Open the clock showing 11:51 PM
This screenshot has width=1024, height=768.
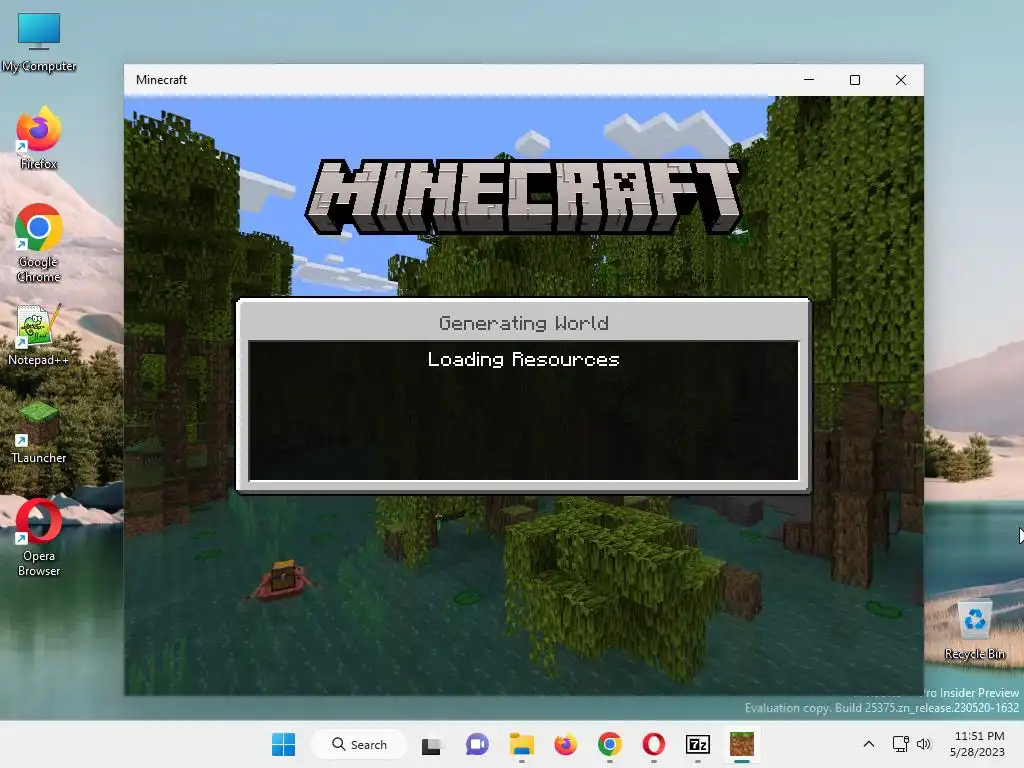point(978,744)
